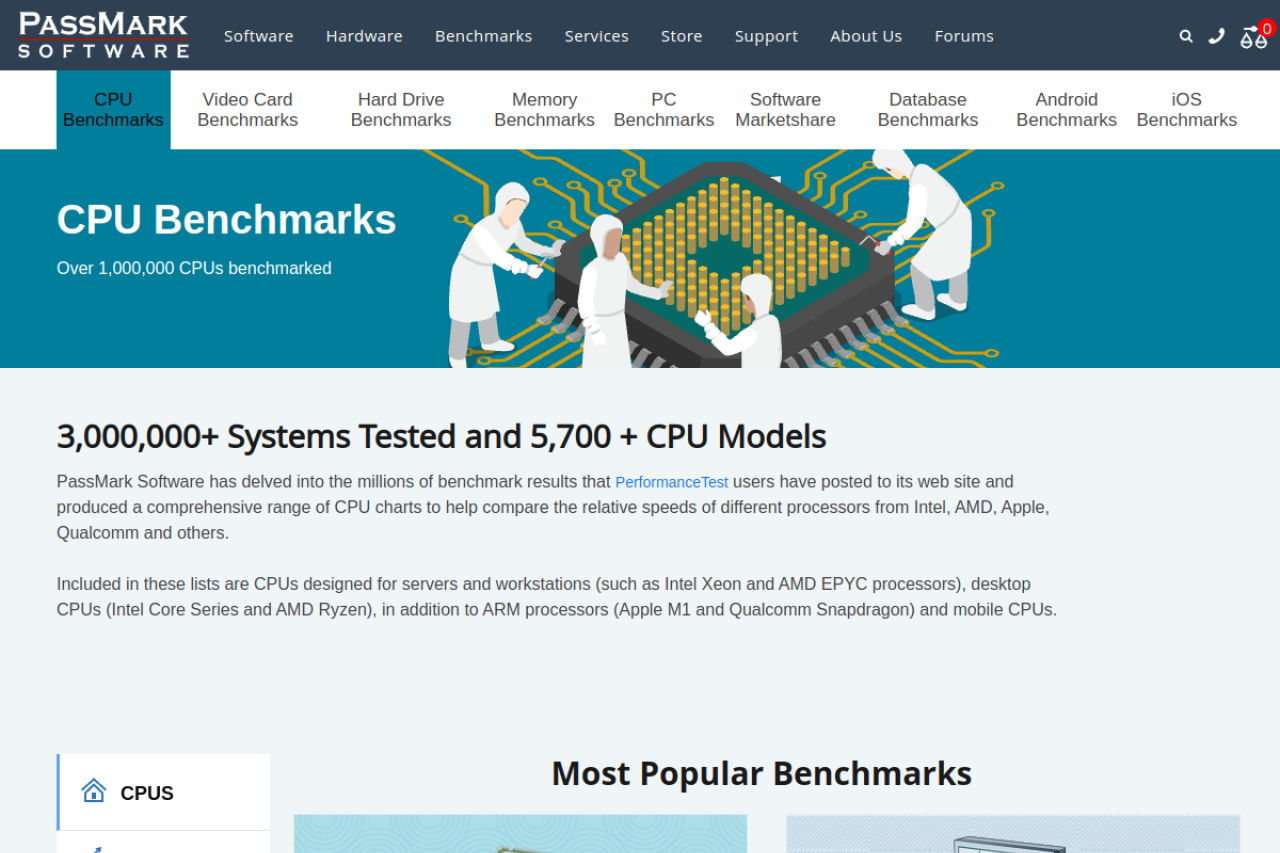Click the PassMark Software logo
The height and width of the screenshot is (853, 1280).
[x=103, y=35]
